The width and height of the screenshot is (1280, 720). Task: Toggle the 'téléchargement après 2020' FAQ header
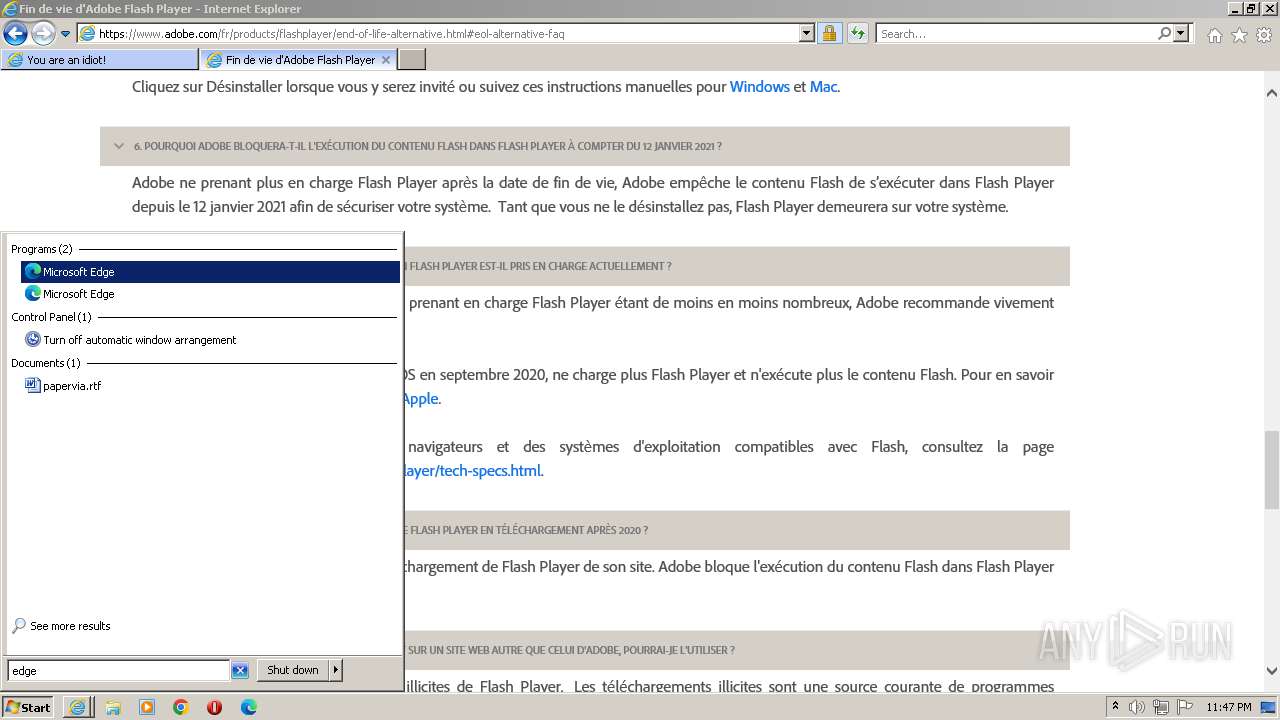point(737,530)
